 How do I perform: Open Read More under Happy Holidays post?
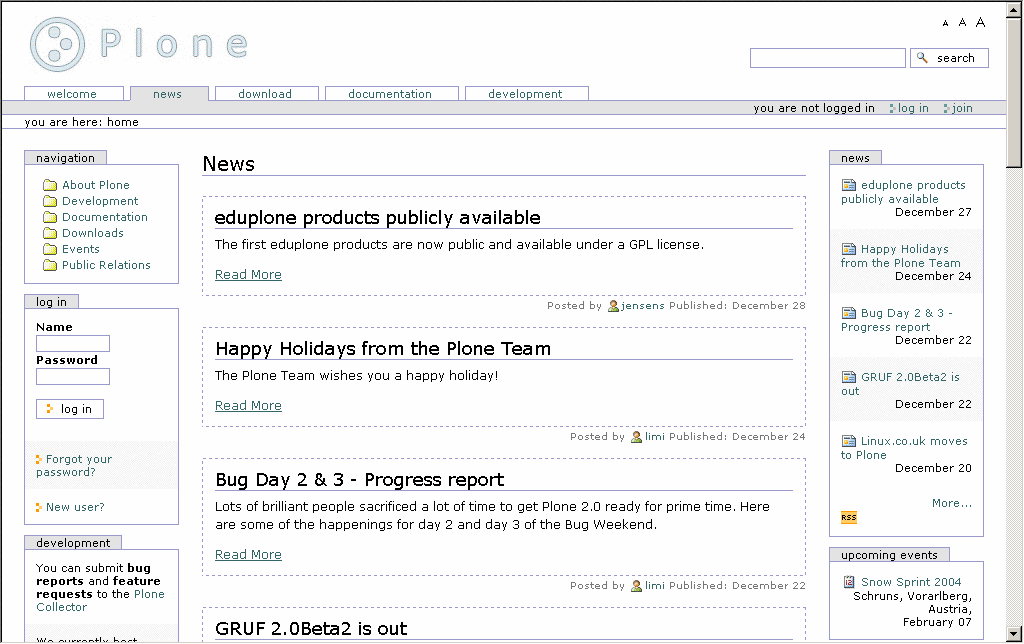point(248,405)
